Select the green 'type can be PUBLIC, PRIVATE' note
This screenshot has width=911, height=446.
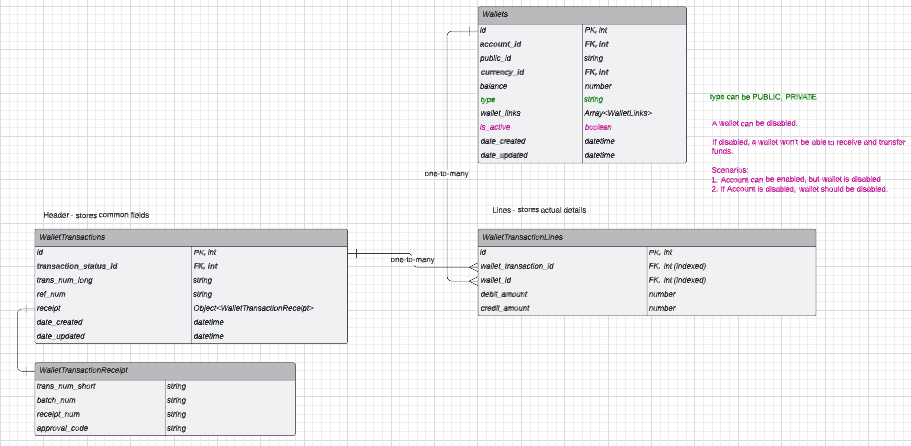762,96
